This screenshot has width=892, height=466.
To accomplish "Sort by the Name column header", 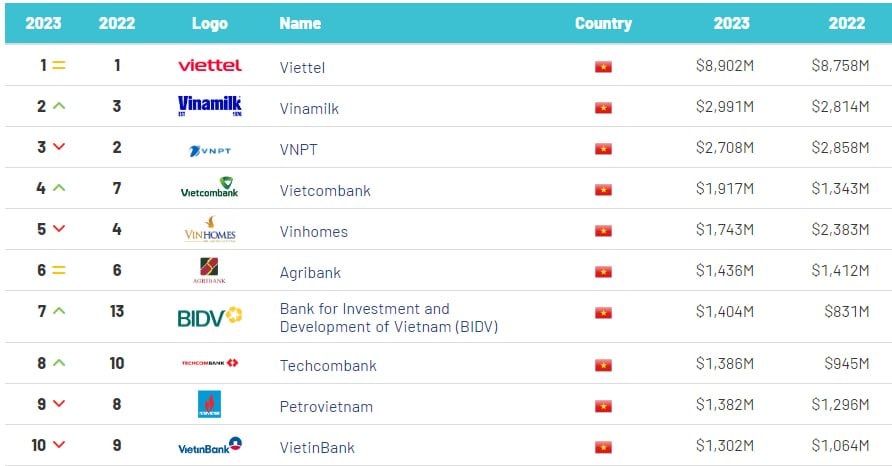I will [300, 23].
